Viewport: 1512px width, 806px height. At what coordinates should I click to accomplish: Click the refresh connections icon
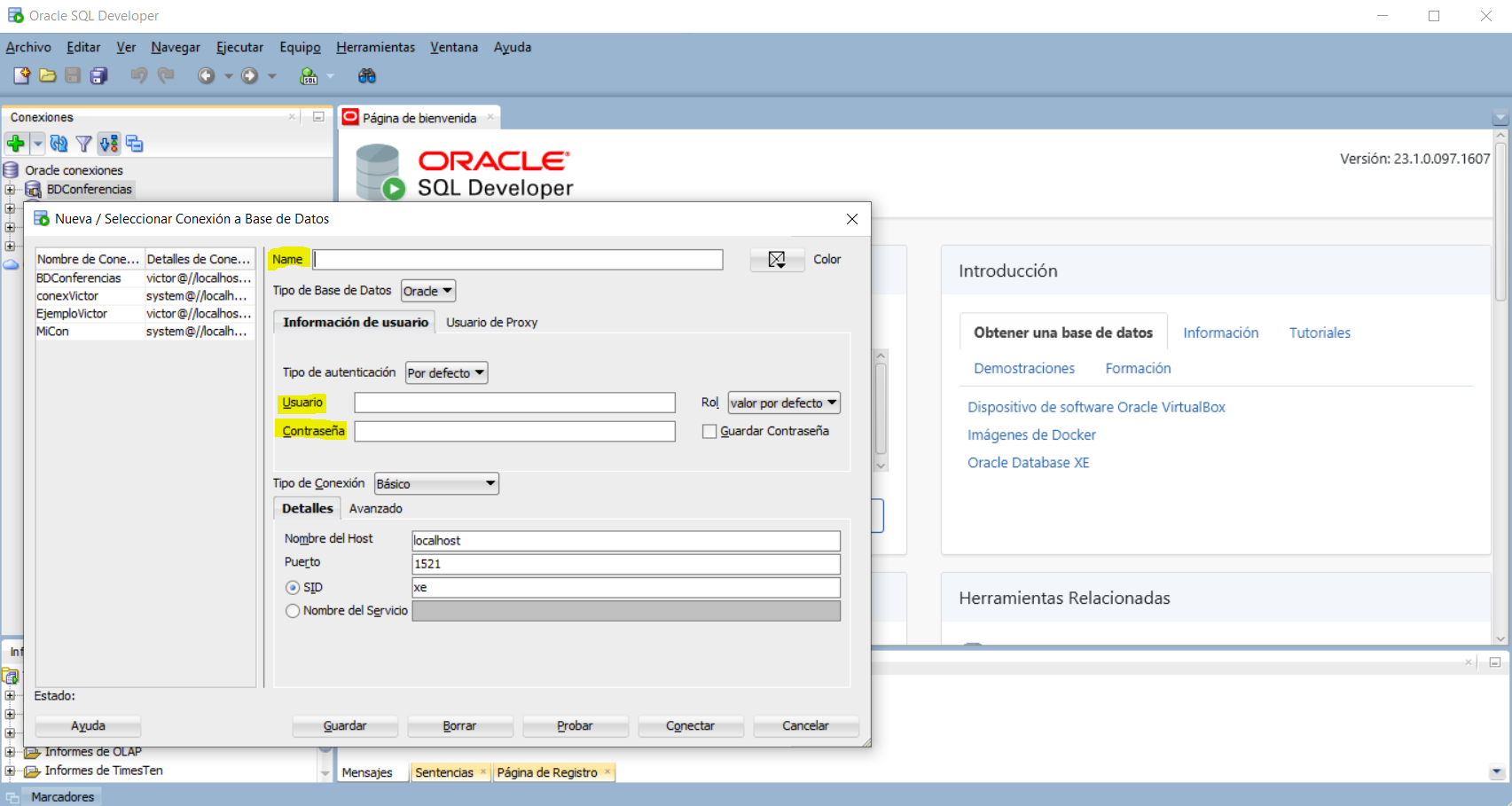[x=59, y=144]
